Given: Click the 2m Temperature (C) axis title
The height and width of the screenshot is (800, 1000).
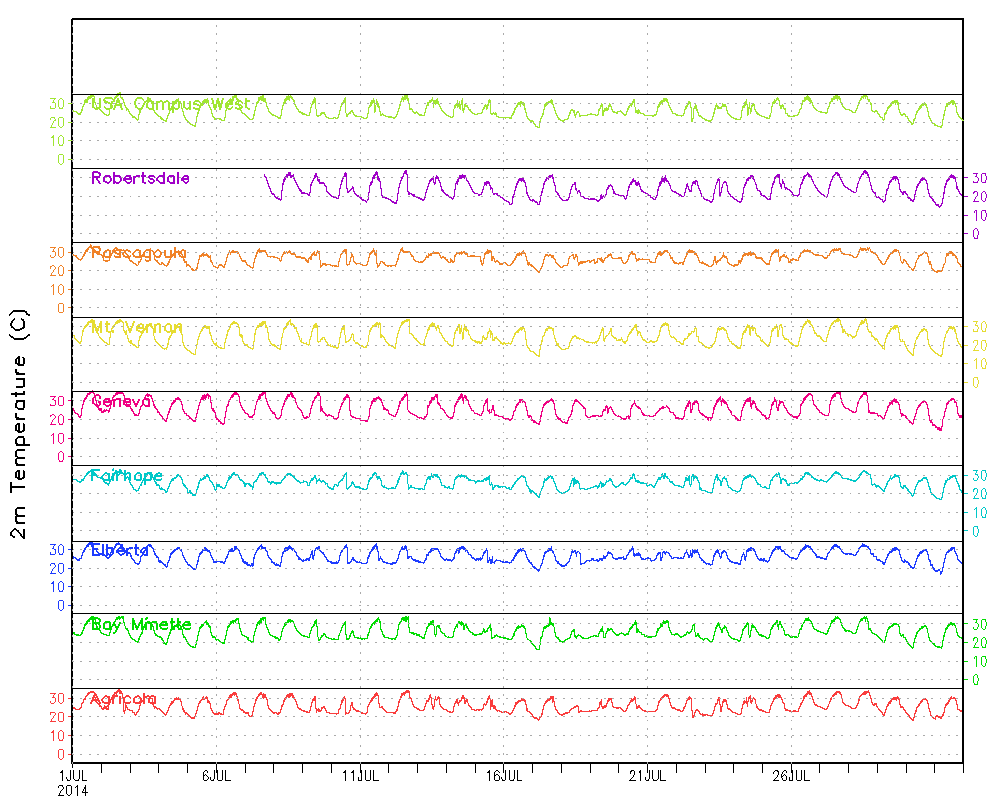Looking at the screenshot, I should [x=21, y=435].
